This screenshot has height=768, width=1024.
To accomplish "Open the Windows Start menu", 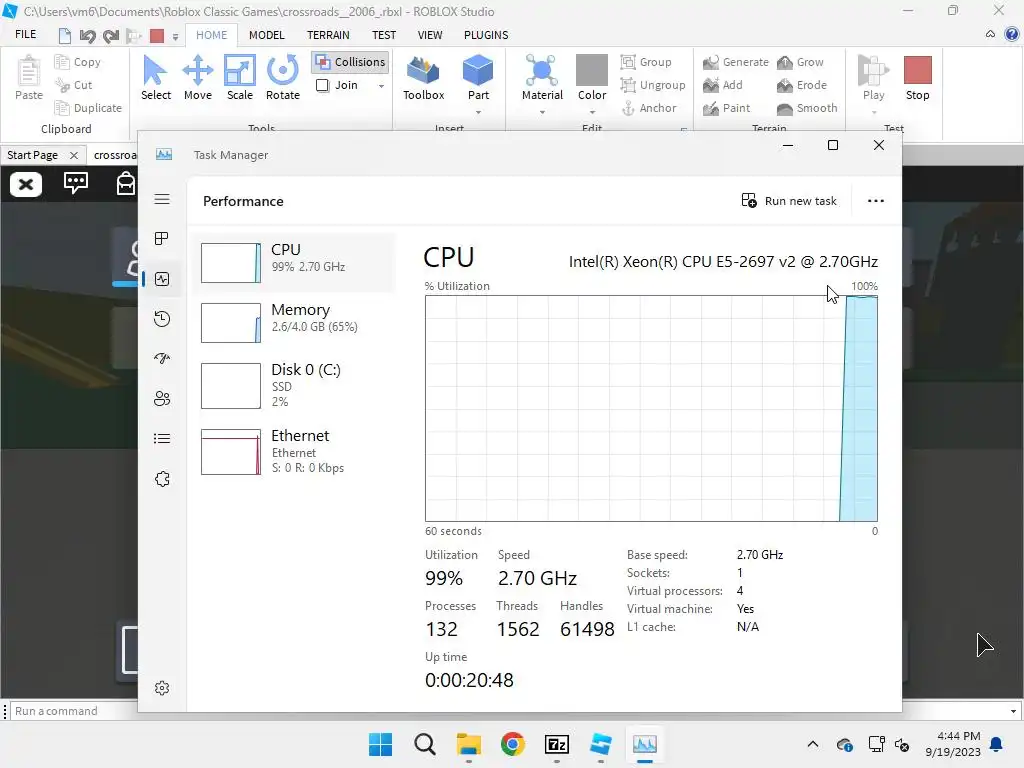I will click(x=380, y=744).
